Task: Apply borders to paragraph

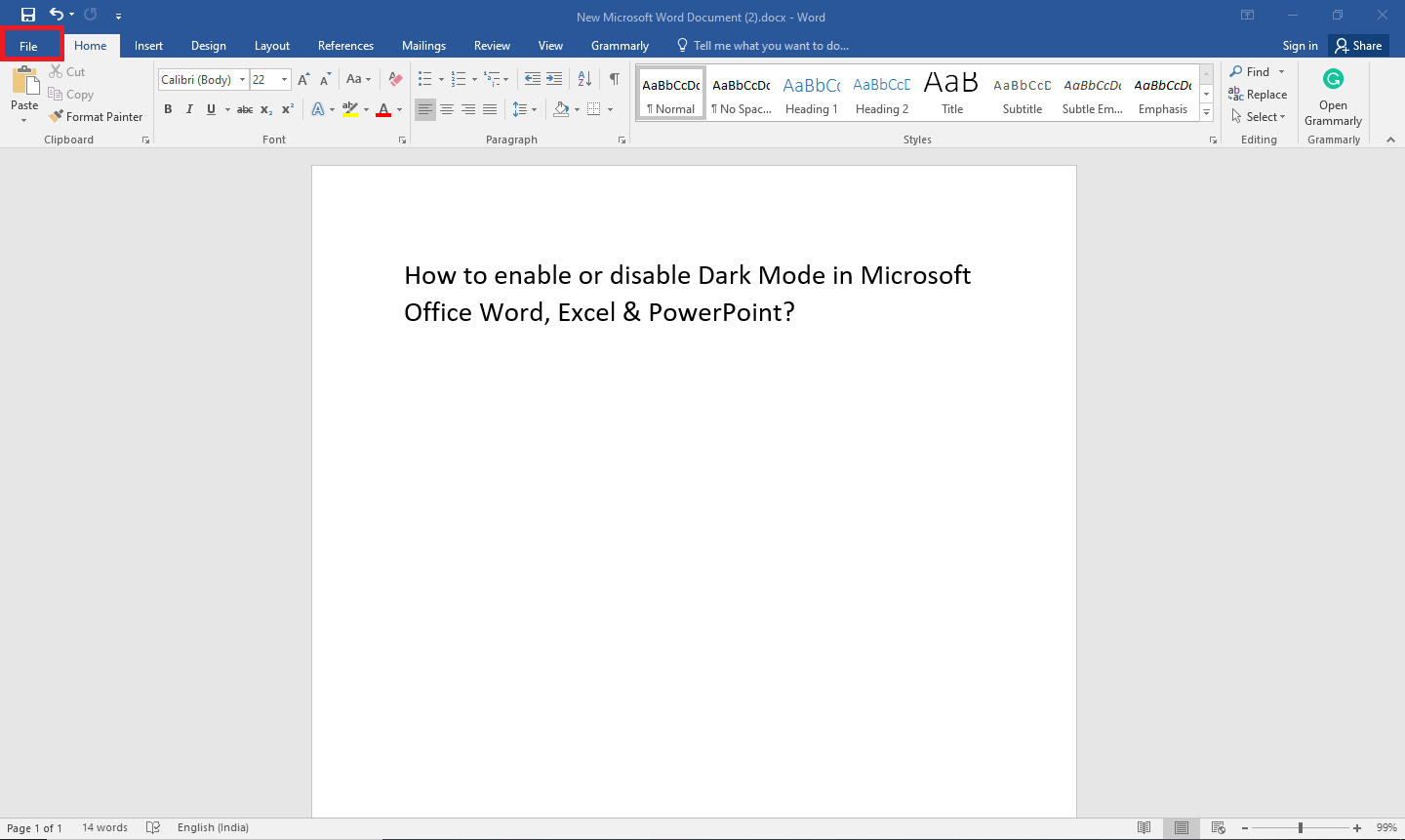Action: tap(594, 109)
